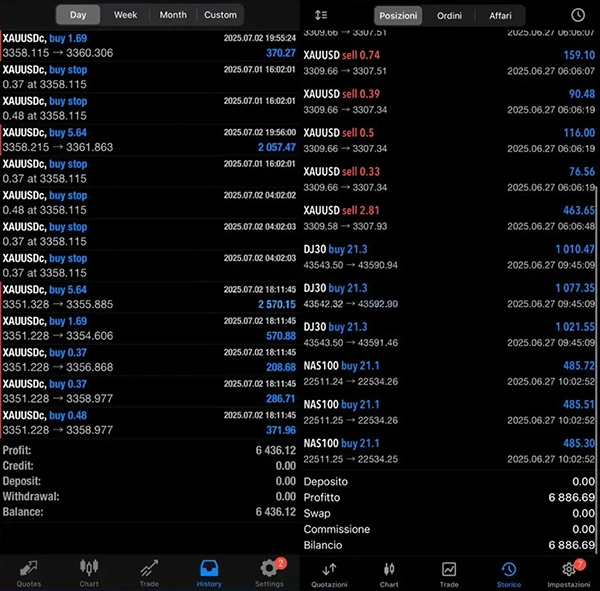Viewport: 600px width, 591px height.
Task: Open XAUUSD sell 0.33 position
Action: tap(449, 179)
